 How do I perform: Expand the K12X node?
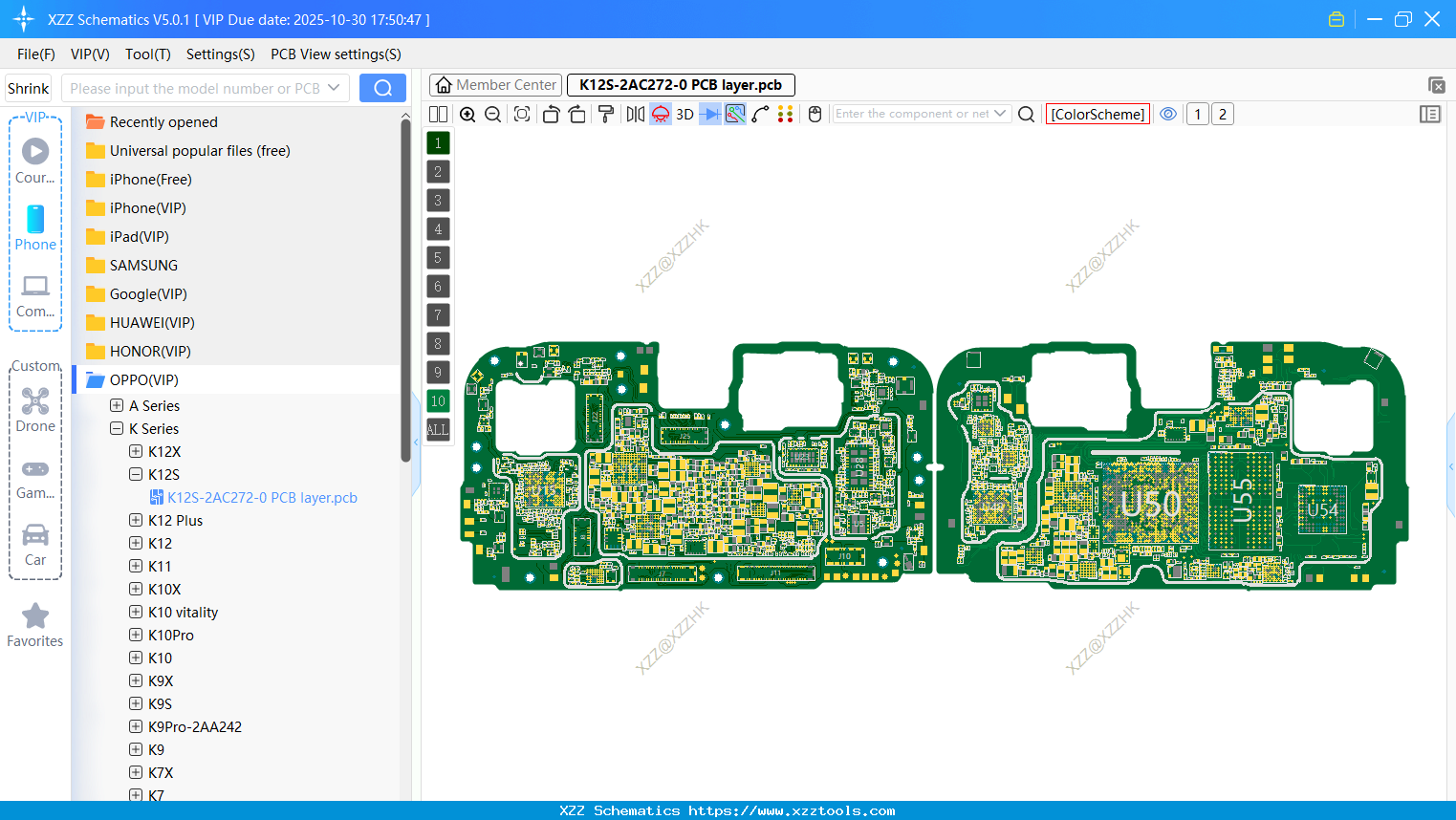(x=136, y=451)
